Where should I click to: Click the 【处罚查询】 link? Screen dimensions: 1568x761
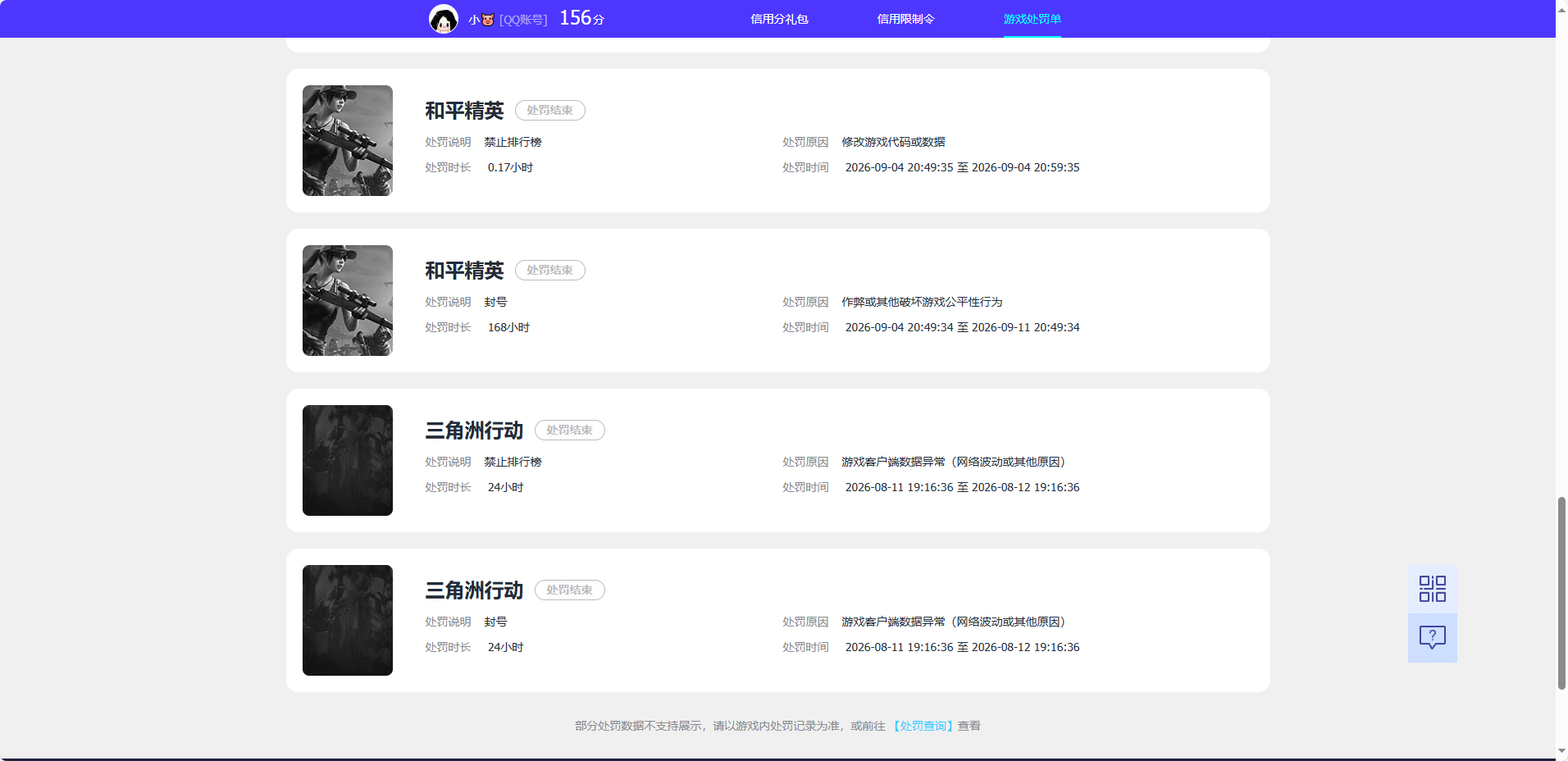(x=923, y=726)
